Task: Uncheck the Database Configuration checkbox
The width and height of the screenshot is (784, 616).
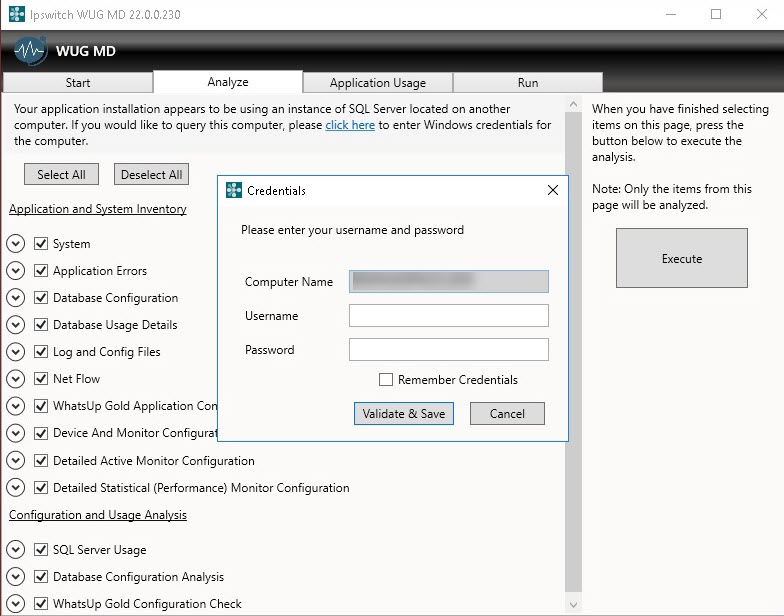Action: (41, 298)
